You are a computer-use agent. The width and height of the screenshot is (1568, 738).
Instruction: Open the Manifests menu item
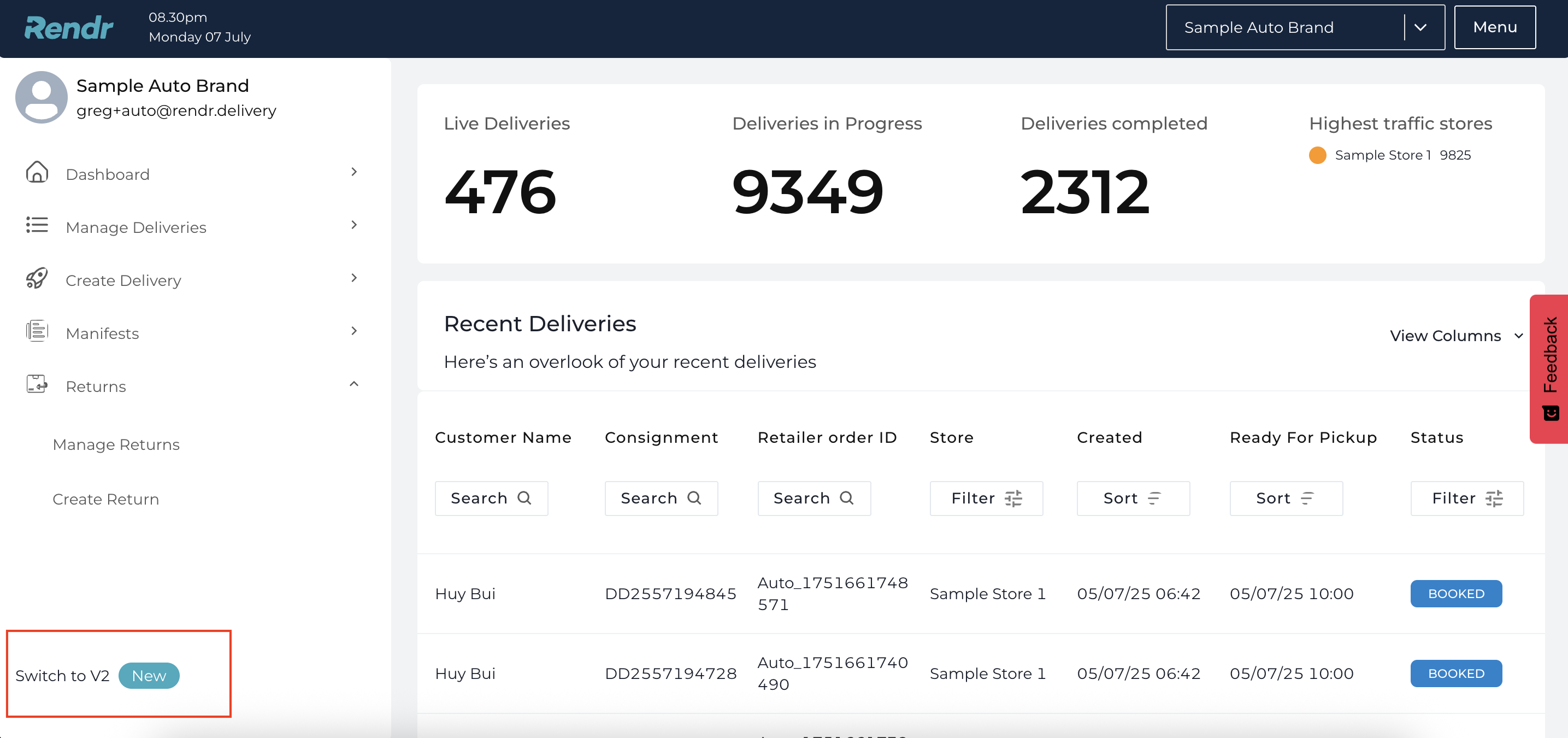point(102,333)
